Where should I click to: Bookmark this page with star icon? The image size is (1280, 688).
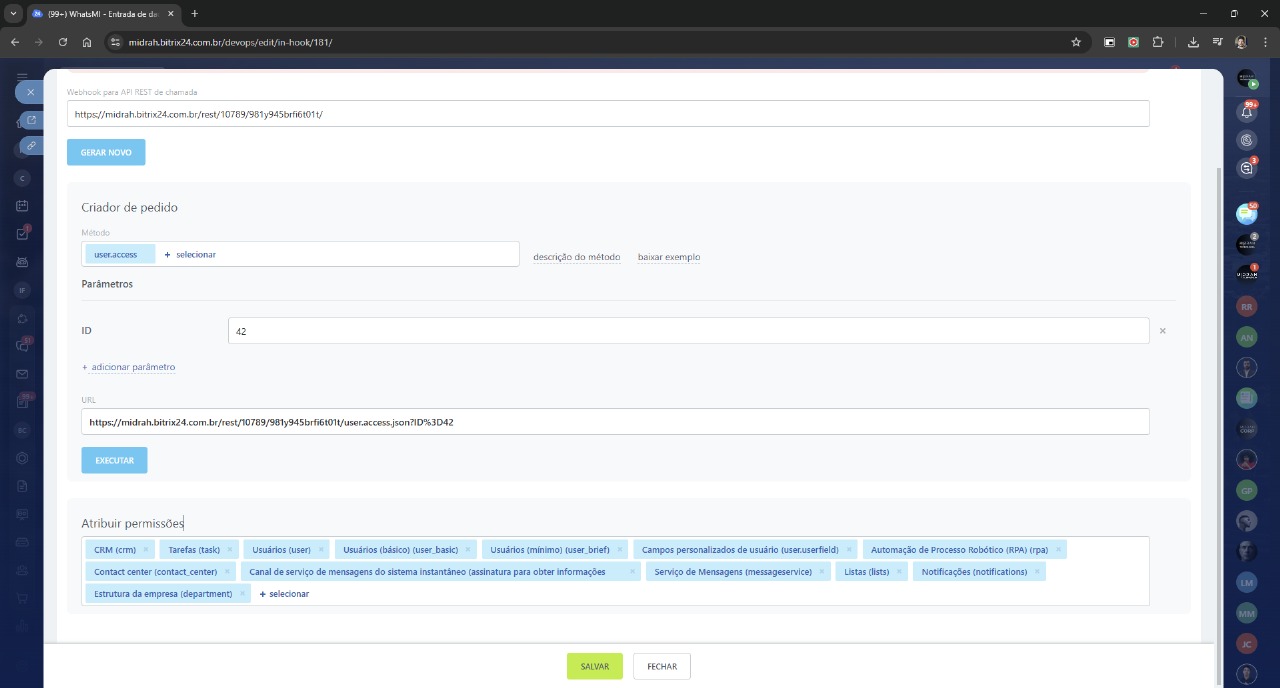pyautogui.click(x=1076, y=42)
